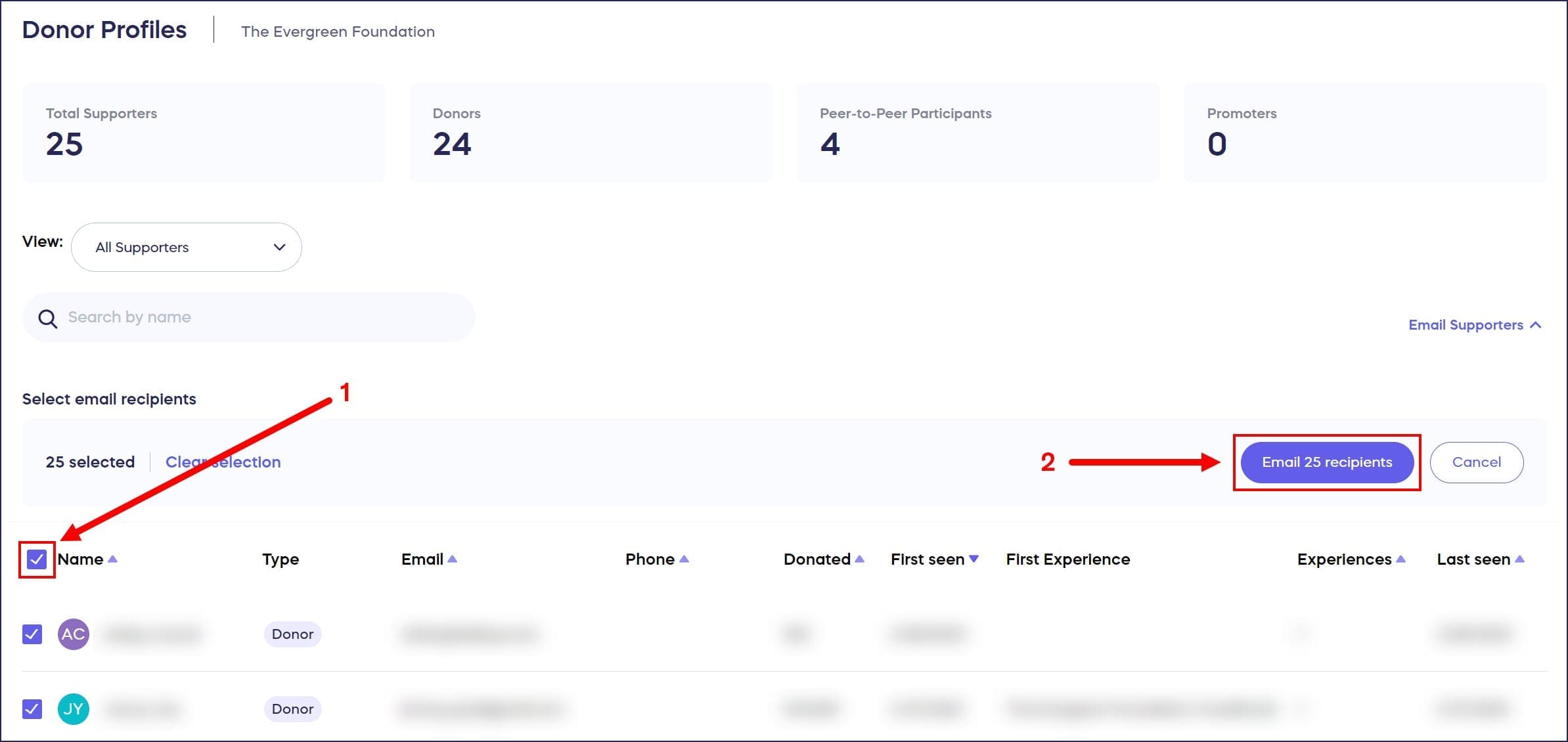Focus the Search by name field

[263, 317]
